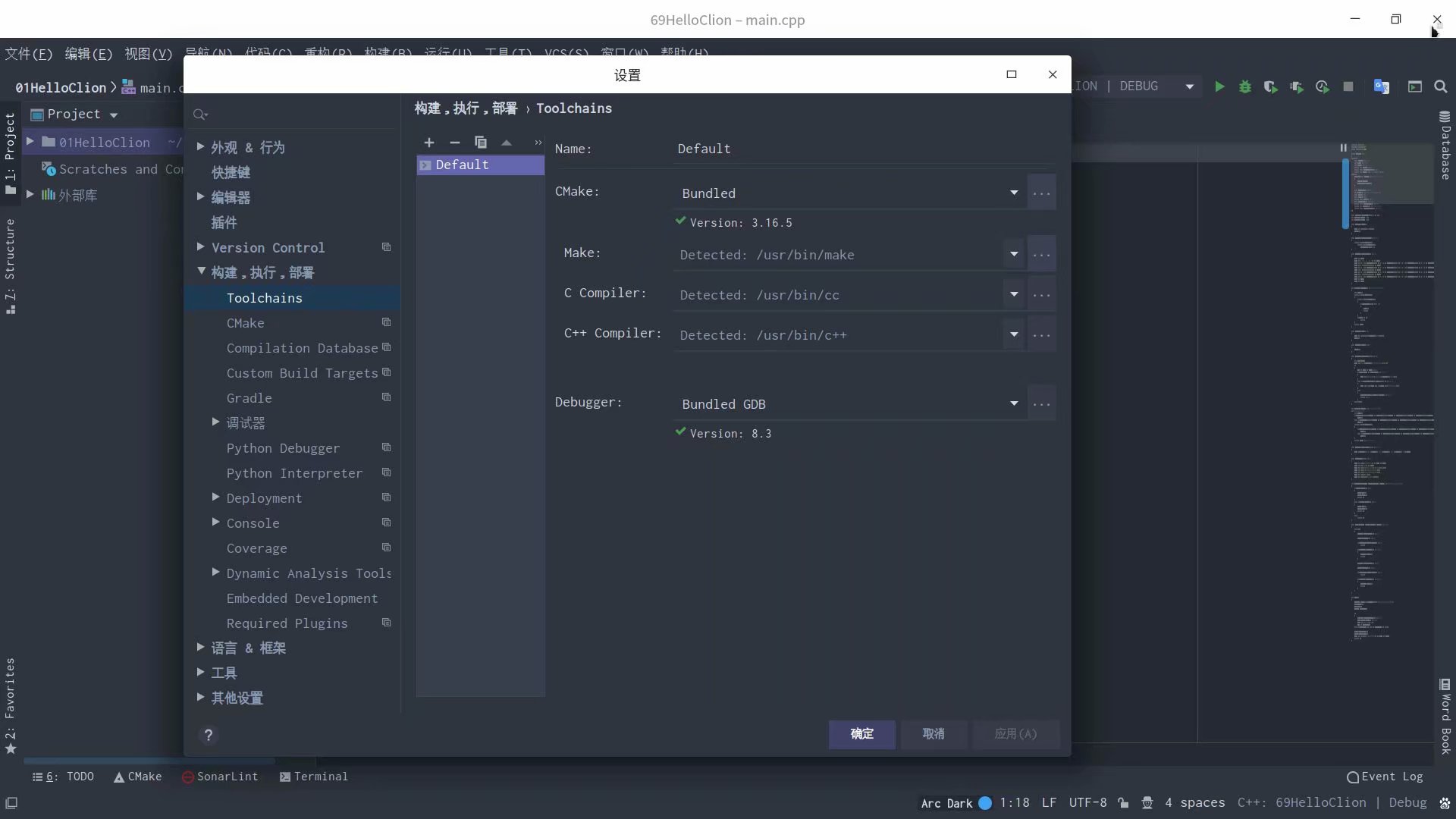Collapse the 构建，执行，部署 settings category

202,271
